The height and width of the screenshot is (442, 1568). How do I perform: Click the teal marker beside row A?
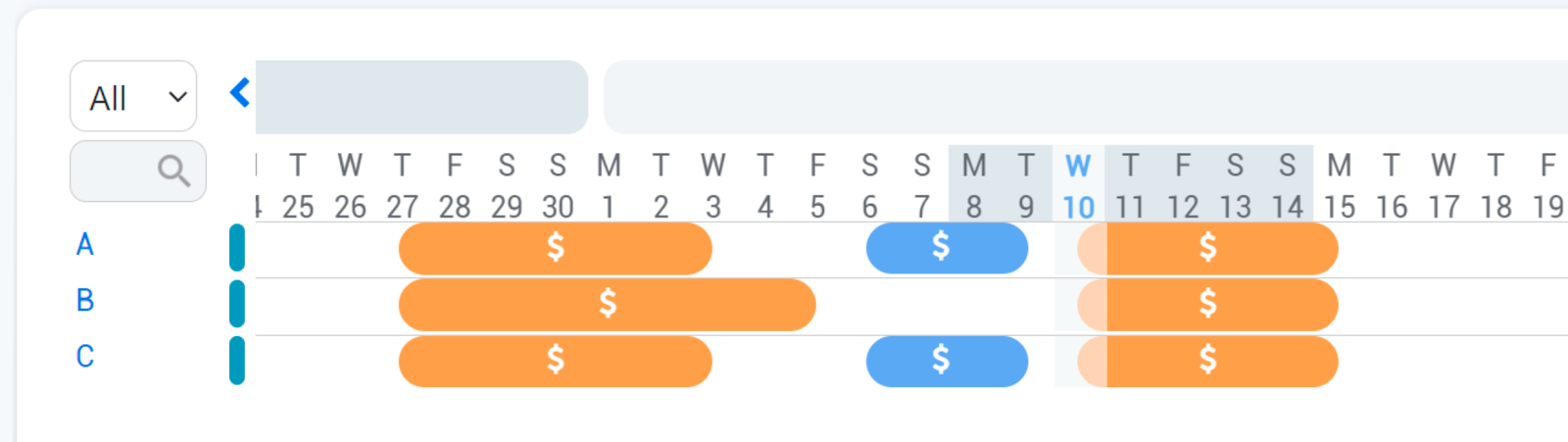[x=237, y=247]
